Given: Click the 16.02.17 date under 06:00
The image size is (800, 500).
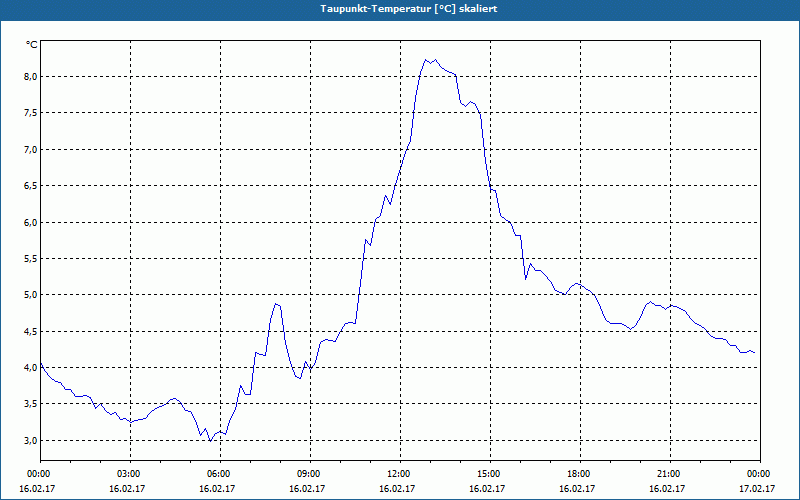Looking at the screenshot, I should (x=217, y=488).
